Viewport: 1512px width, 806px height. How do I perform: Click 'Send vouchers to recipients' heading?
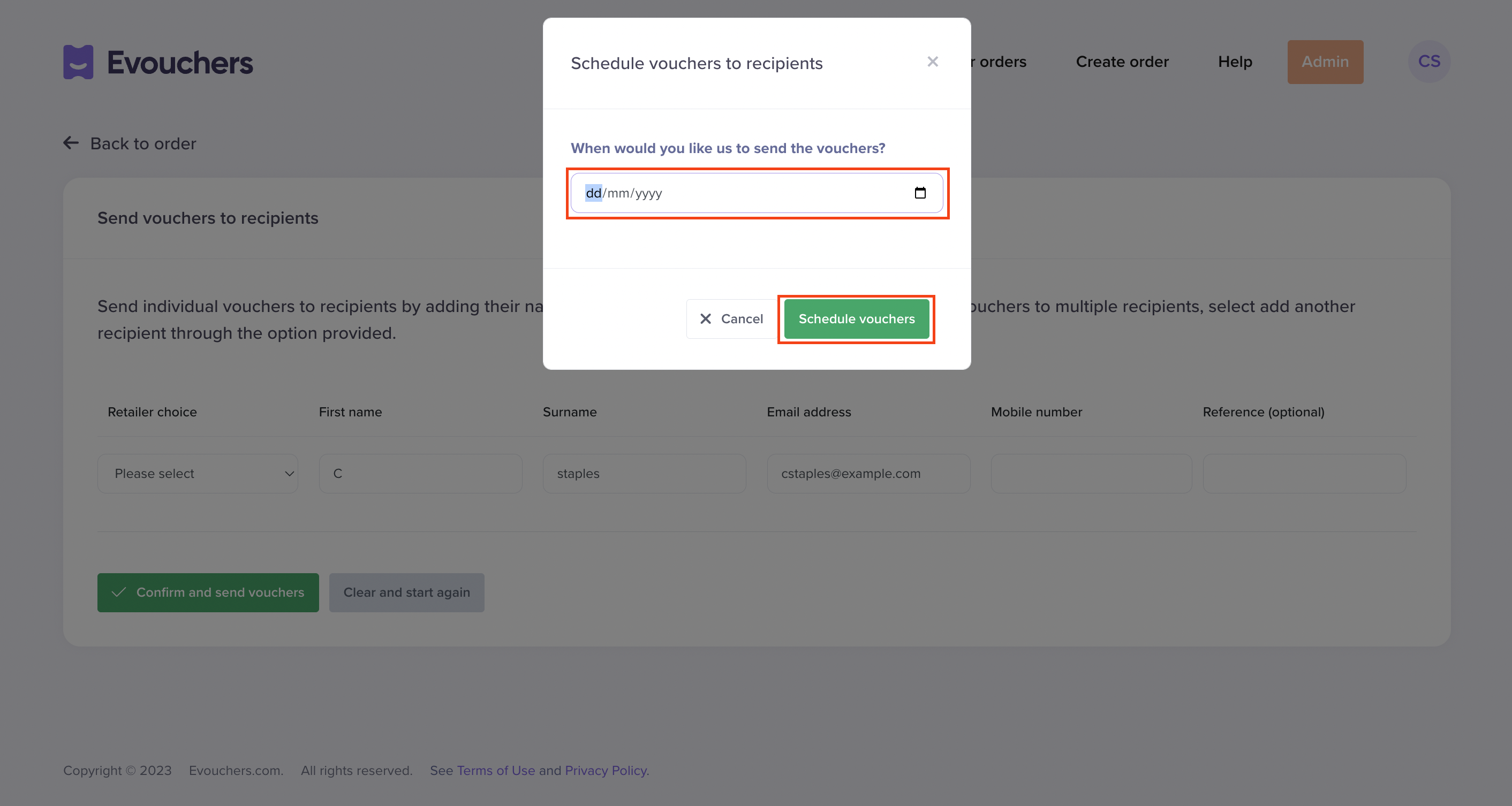[207, 218]
